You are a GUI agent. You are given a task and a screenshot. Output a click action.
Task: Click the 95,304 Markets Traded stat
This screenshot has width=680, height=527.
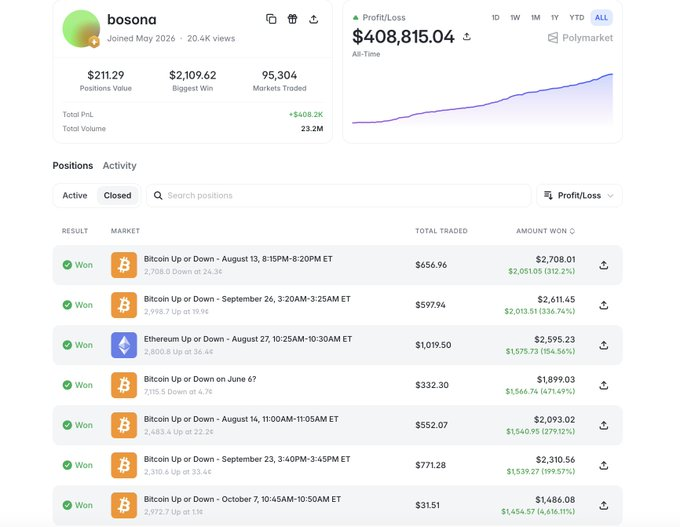click(x=279, y=75)
